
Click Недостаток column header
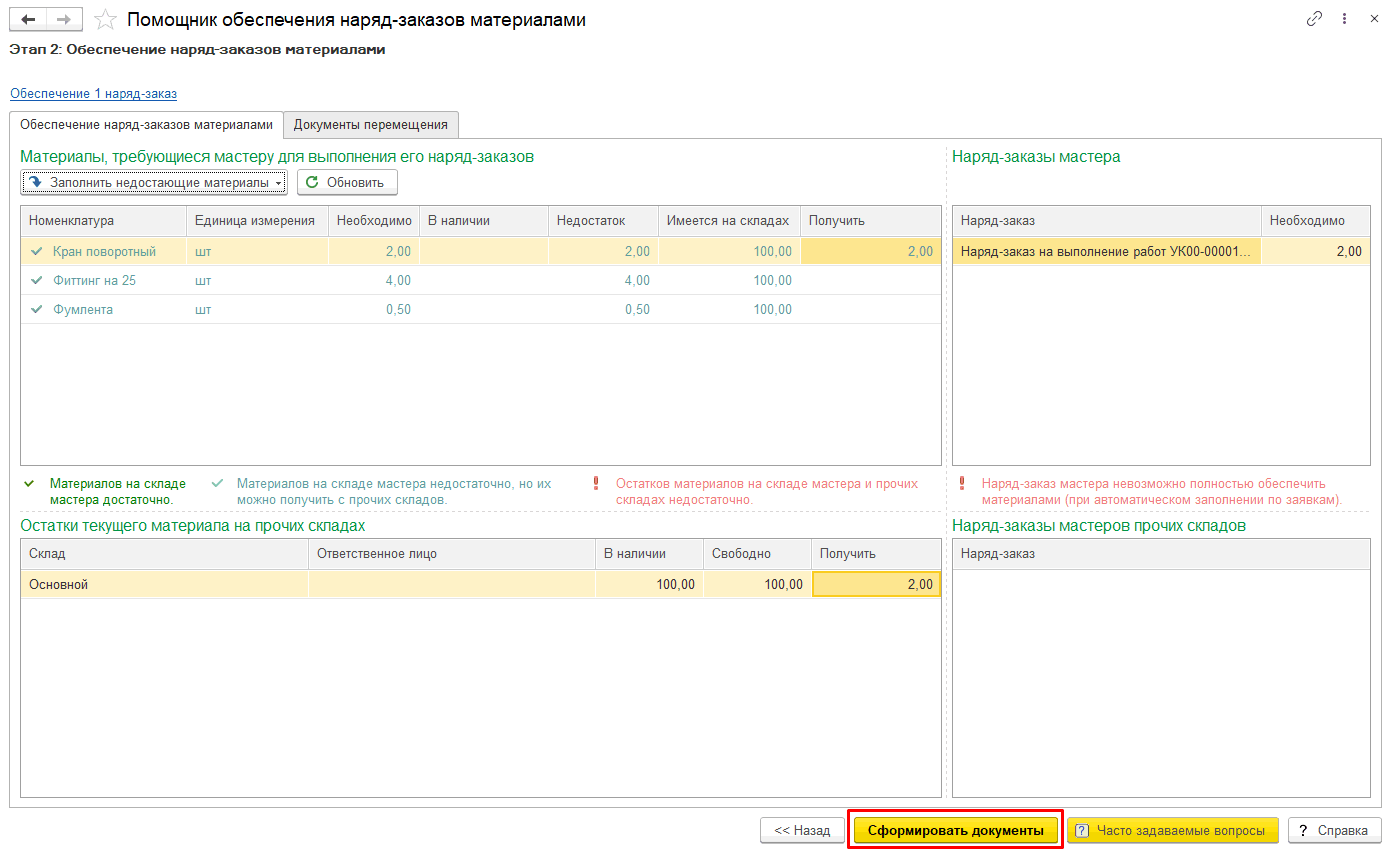pos(603,221)
